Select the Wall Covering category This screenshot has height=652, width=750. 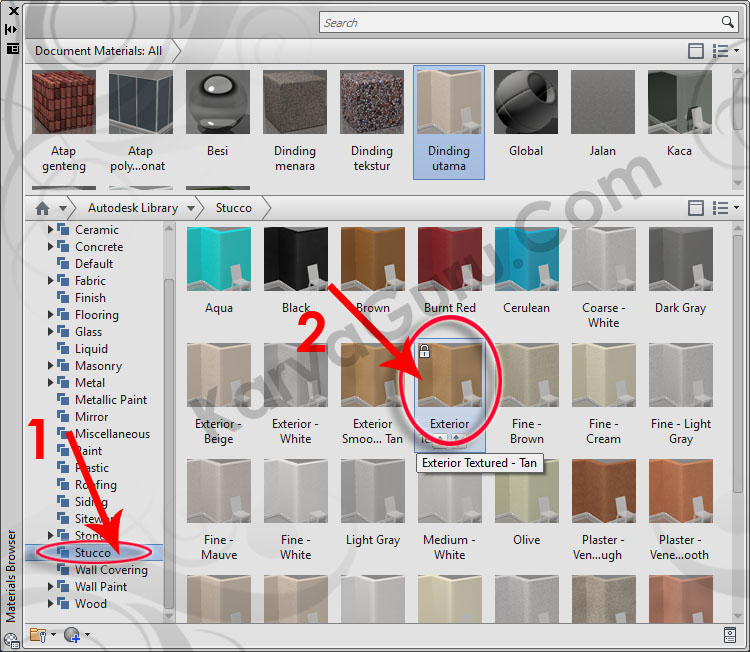(x=111, y=570)
